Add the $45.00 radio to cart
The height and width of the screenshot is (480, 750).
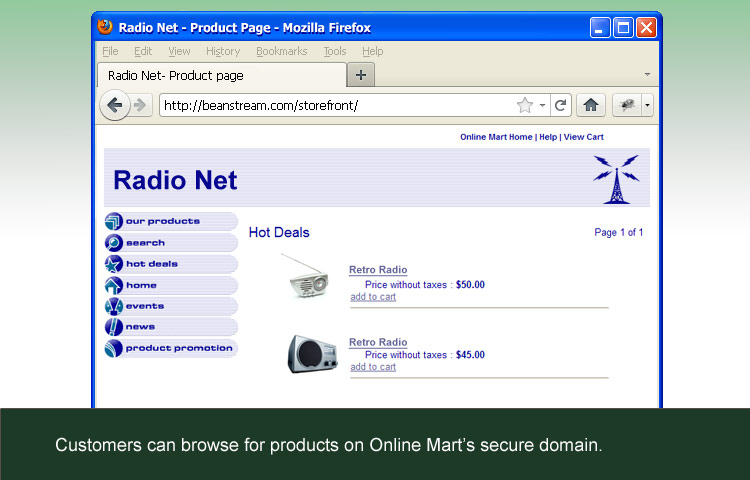(373, 367)
